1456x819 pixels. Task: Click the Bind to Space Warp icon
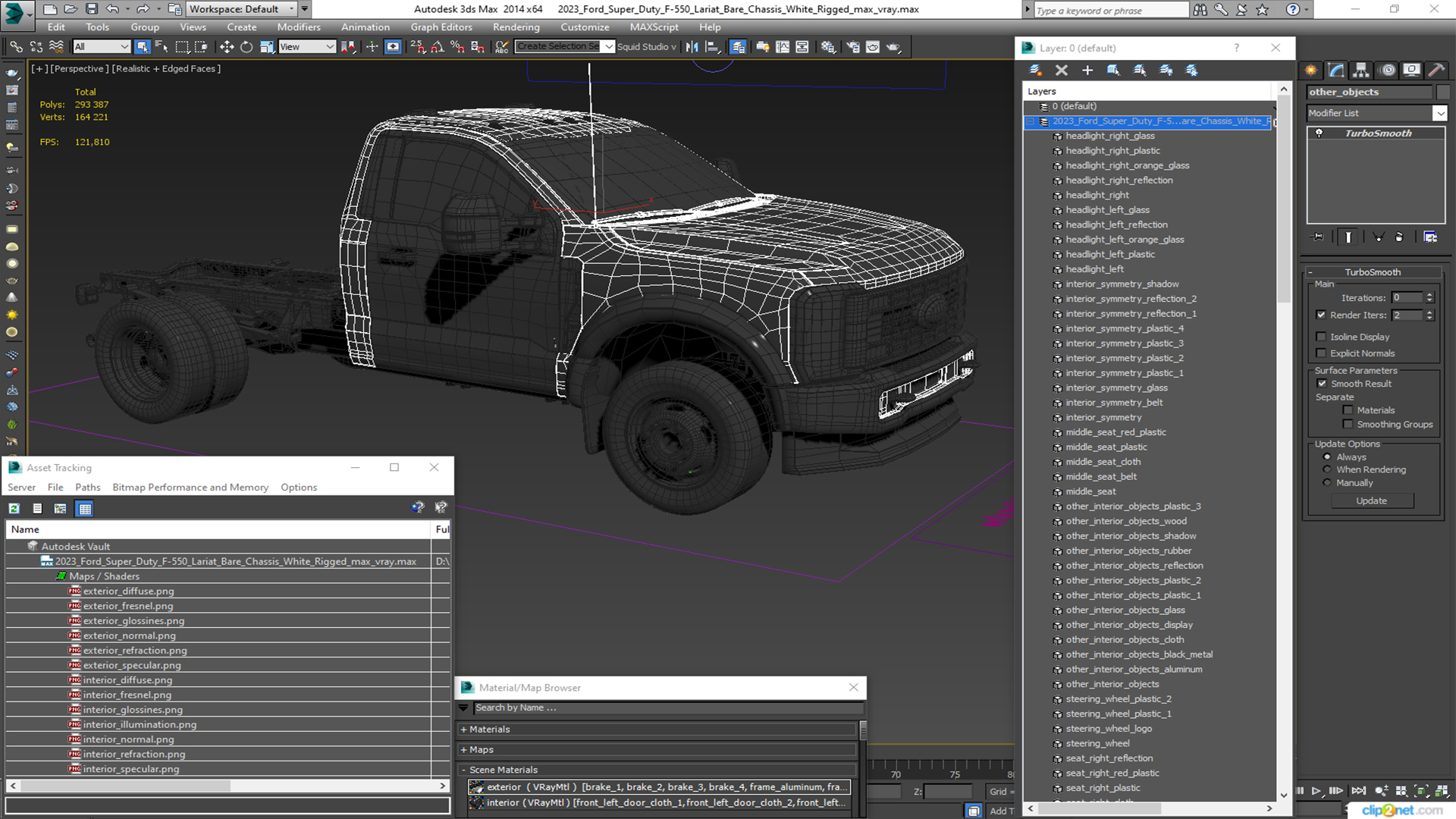(x=56, y=47)
